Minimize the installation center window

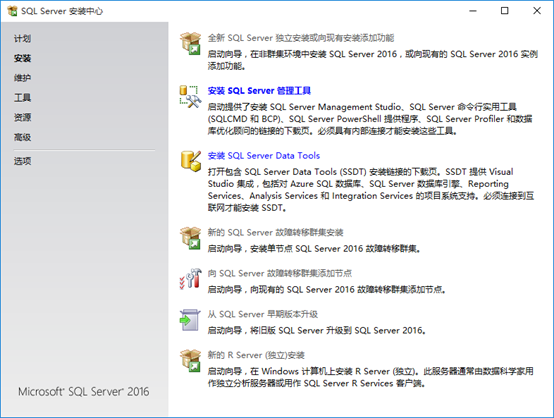pyautogui.click(x=473, y=11)
